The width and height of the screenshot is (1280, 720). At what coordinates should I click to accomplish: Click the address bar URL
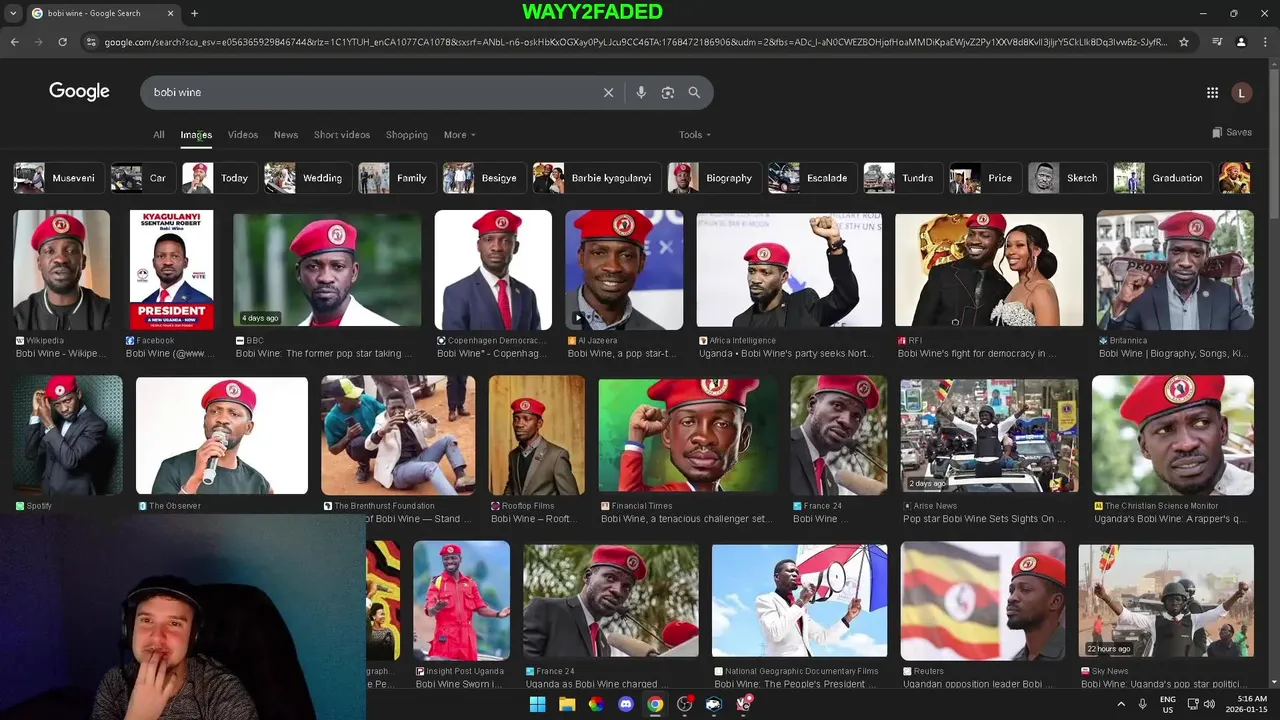click(635, 42)
